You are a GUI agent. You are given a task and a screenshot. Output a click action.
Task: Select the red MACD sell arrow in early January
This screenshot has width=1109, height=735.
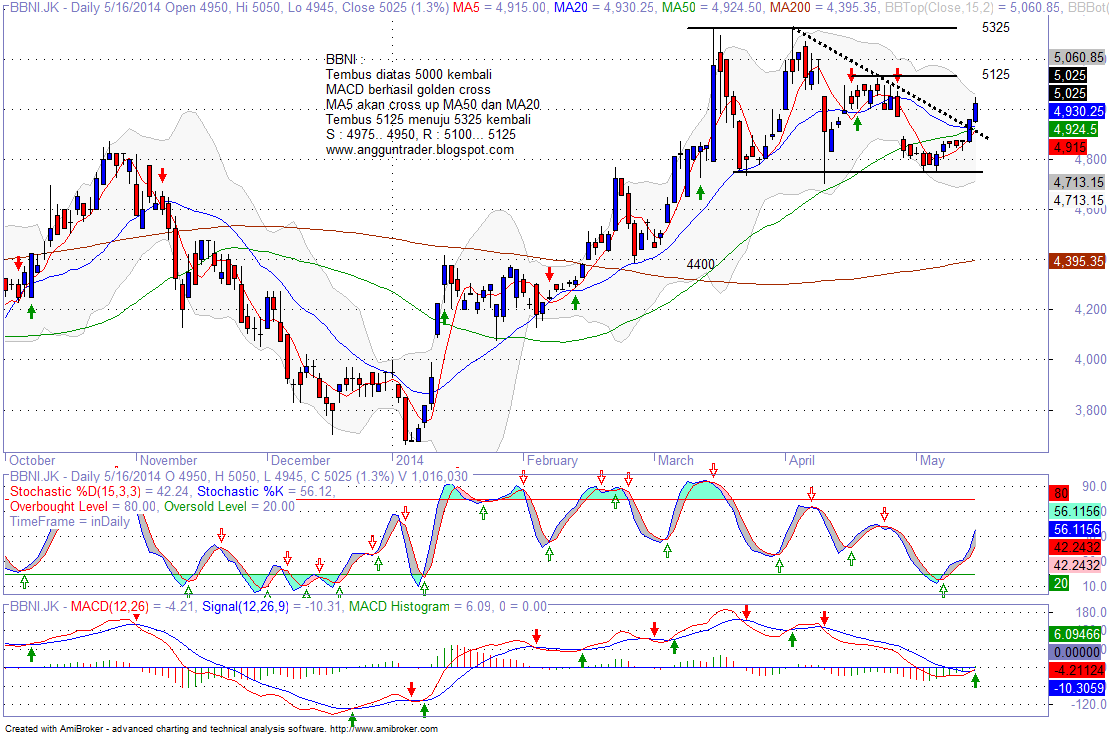[x=412, y=689]
